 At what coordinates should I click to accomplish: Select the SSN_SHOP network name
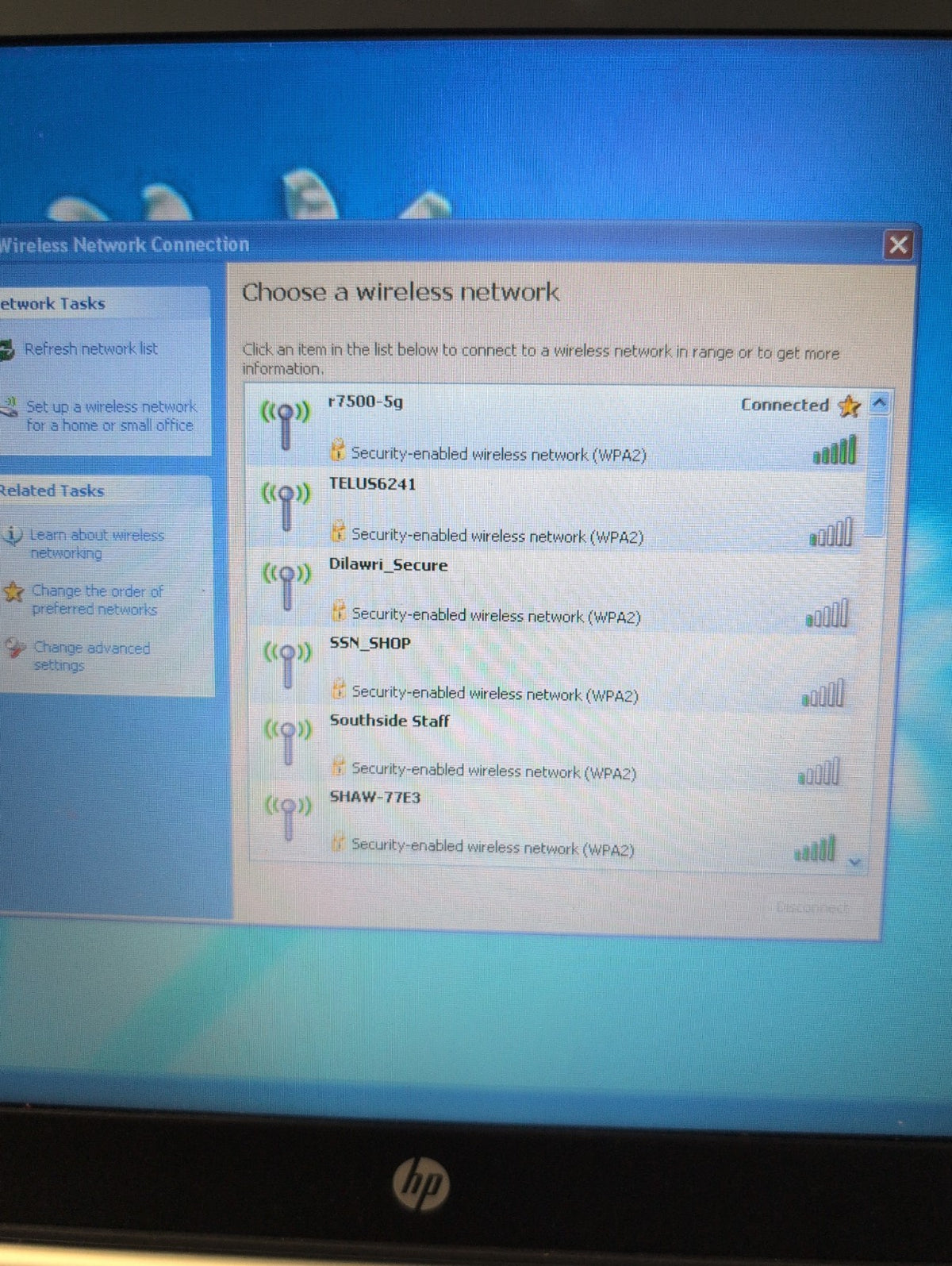(x=370, y=643)
